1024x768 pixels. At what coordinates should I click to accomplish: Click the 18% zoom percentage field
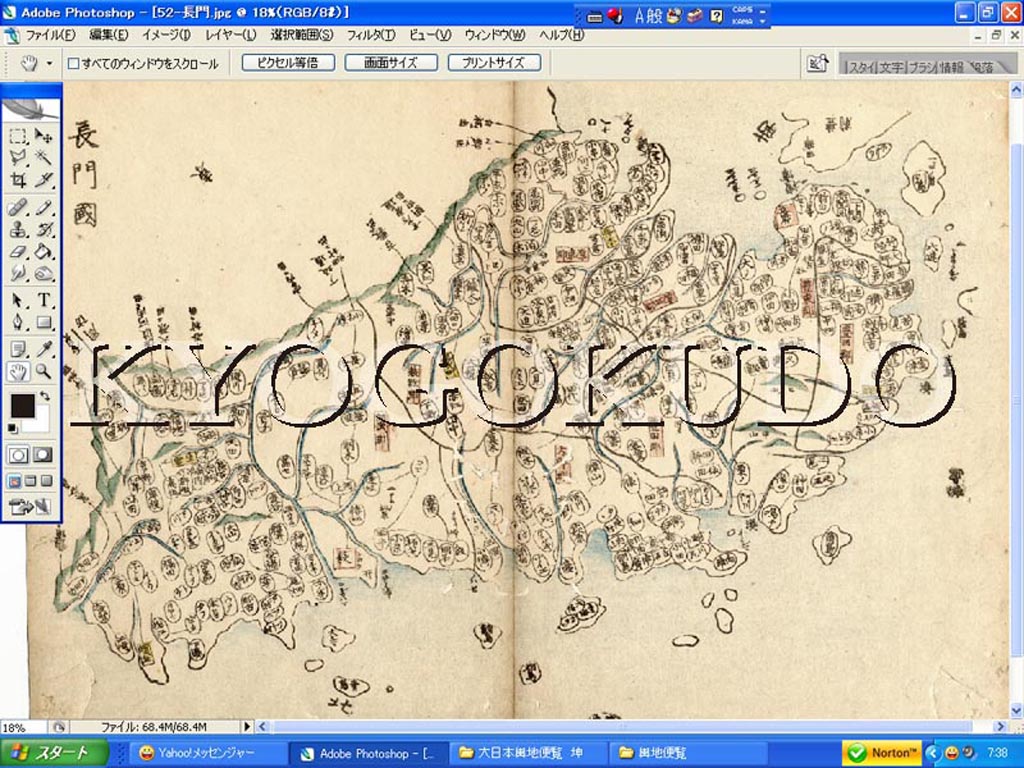point(24,726)
